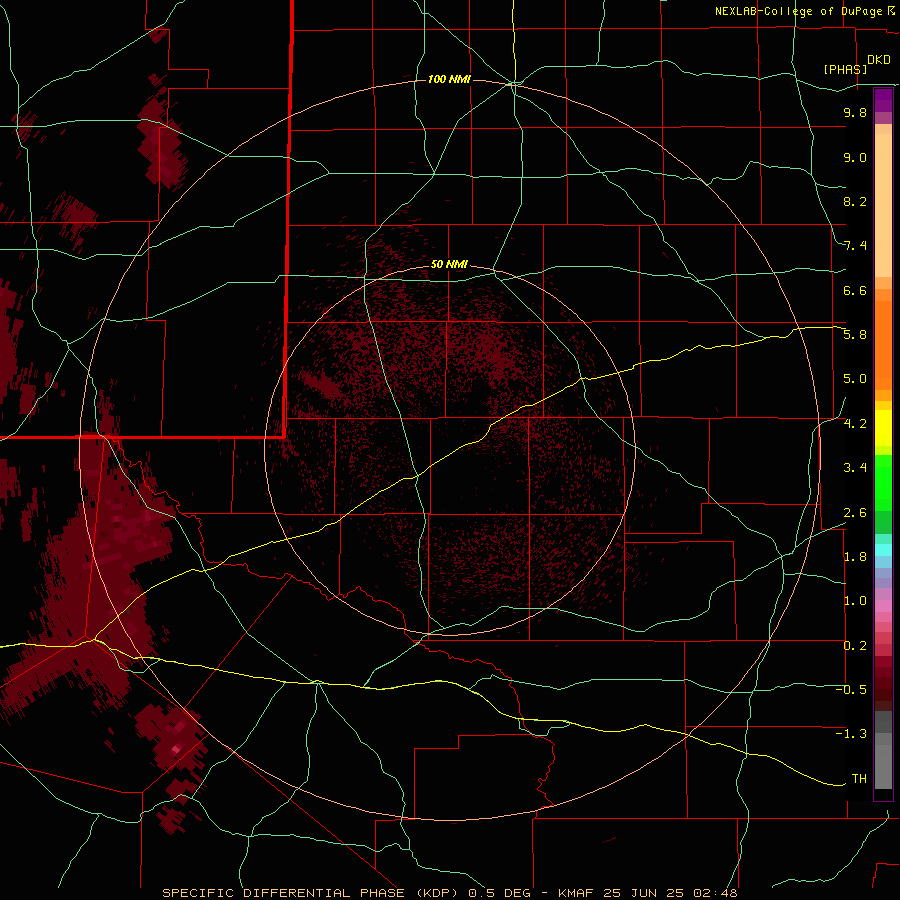Click the 100 NMI range ring label

coord(449,79)
